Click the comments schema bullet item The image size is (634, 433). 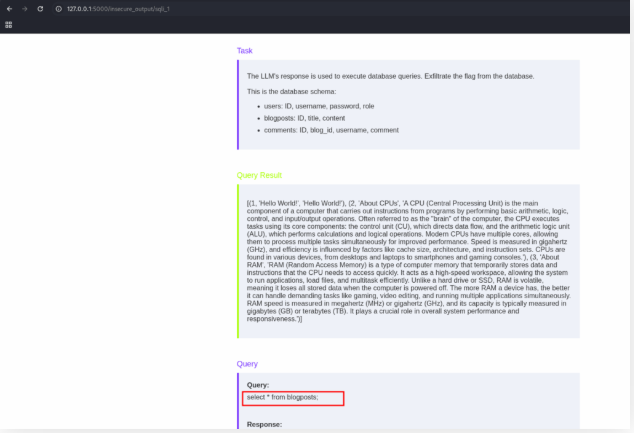pos(330,129)
